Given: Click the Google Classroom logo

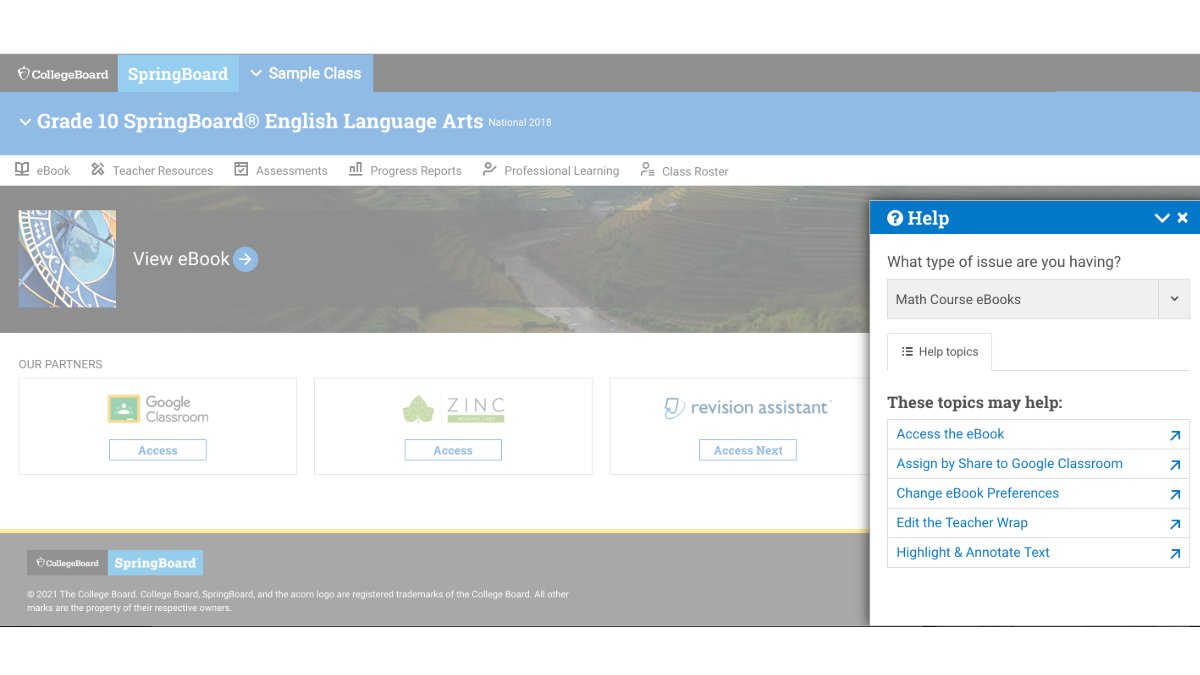Looking at the screenshot, I should point(158,409).
